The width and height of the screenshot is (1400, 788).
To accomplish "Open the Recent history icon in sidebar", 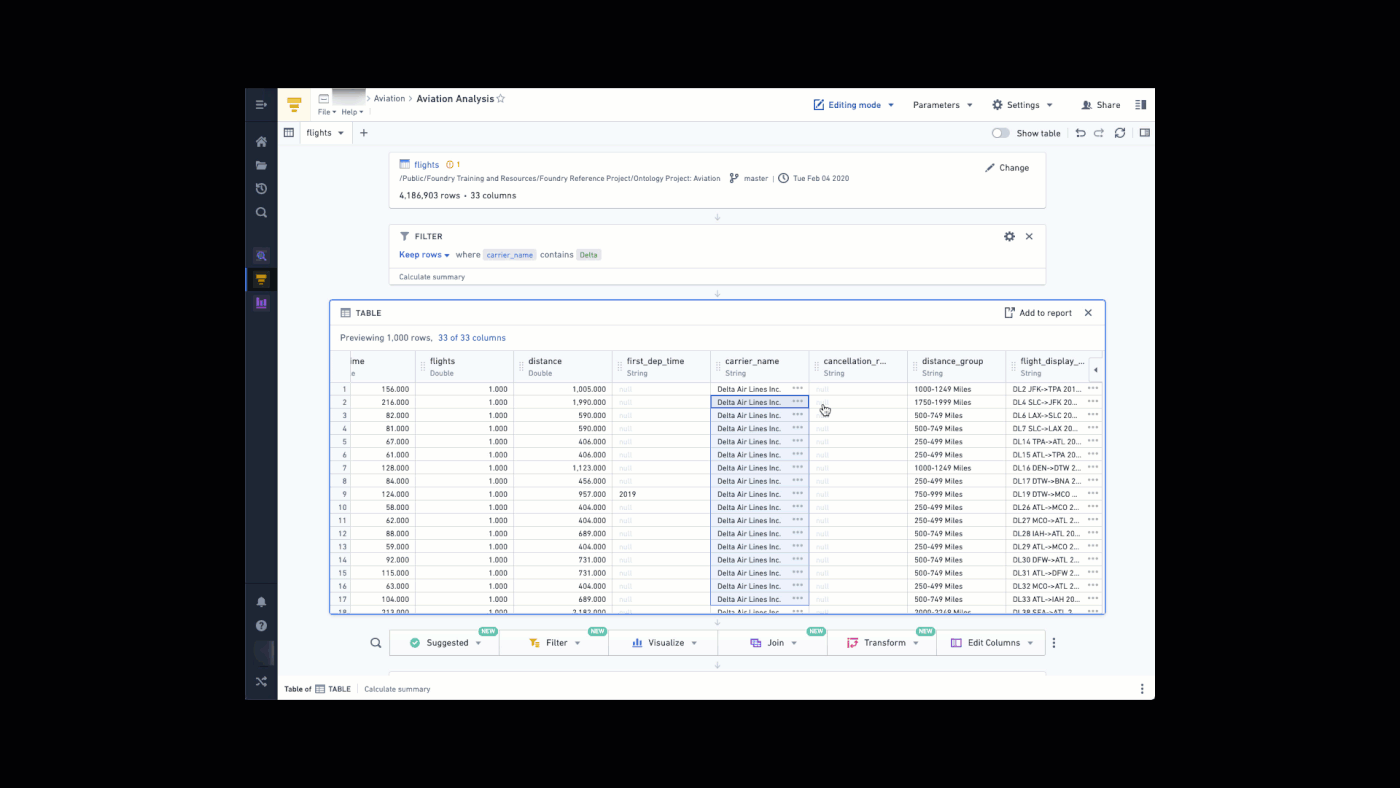I will click(261, 189).
